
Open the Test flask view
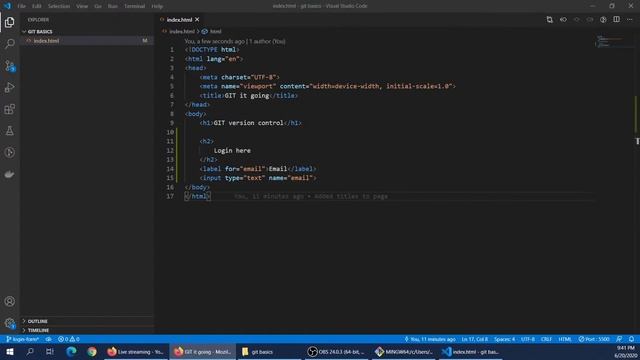pyautogui.click(x=10, y=131)
